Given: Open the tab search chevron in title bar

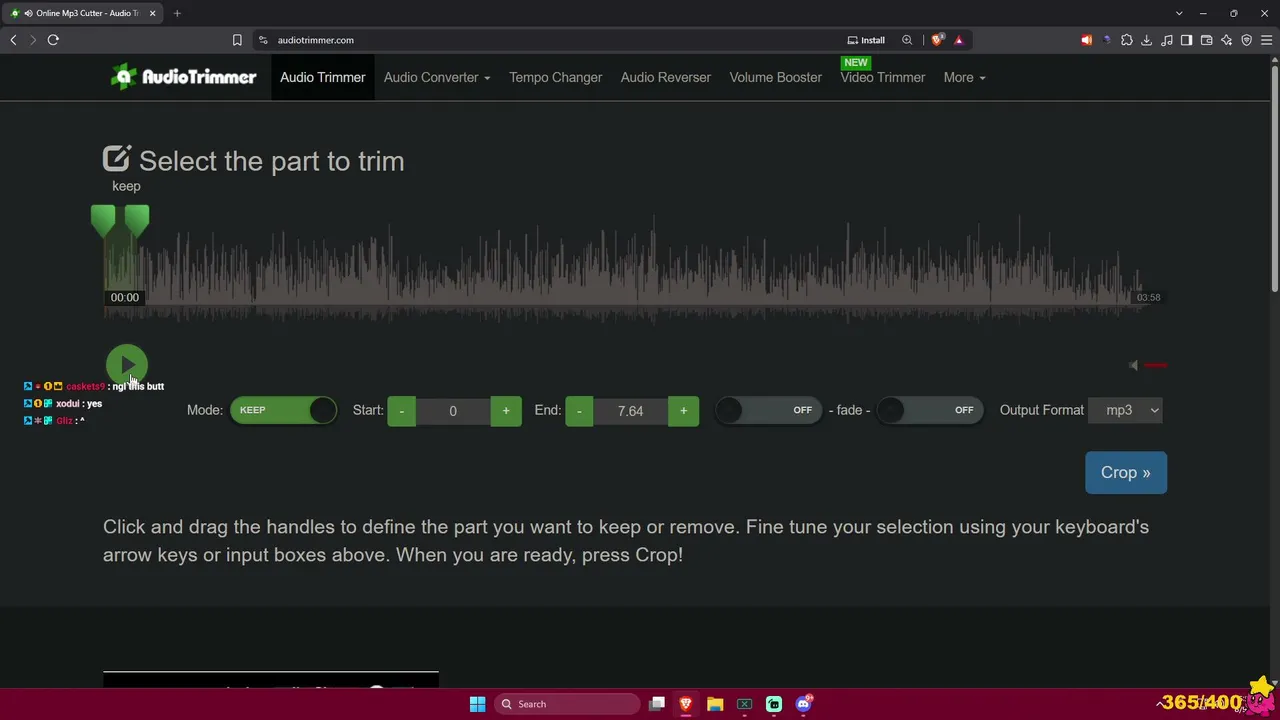Looking at the screenshot, I should pyautogui.click(x=1179, y=13).
